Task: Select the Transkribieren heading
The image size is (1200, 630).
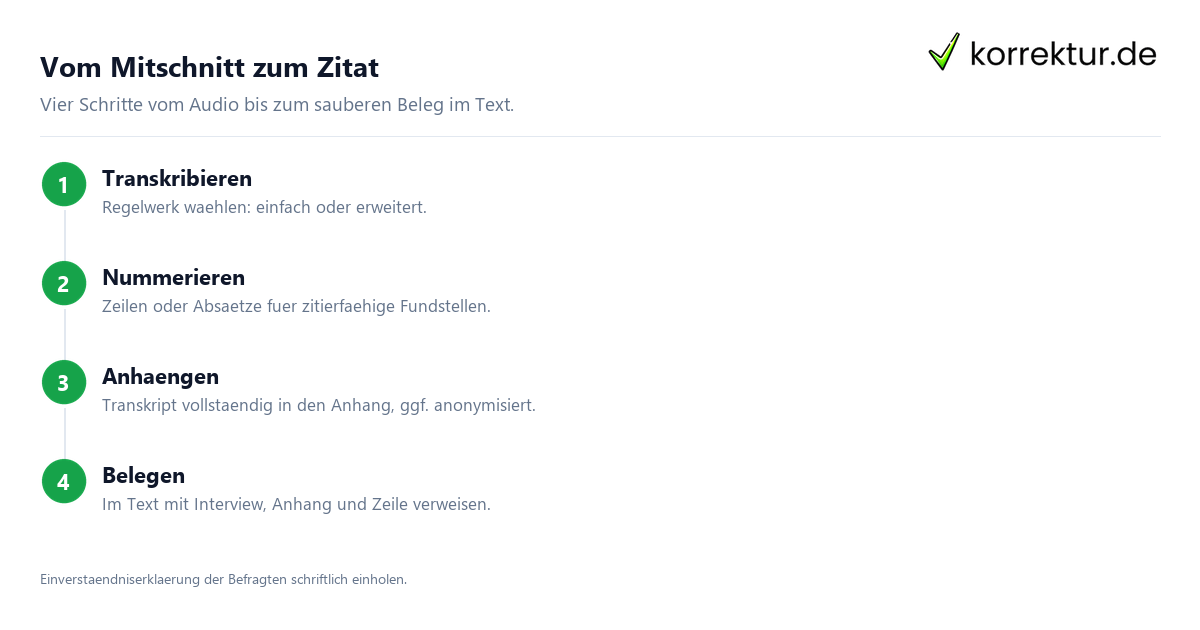Action: coord(177,178)
